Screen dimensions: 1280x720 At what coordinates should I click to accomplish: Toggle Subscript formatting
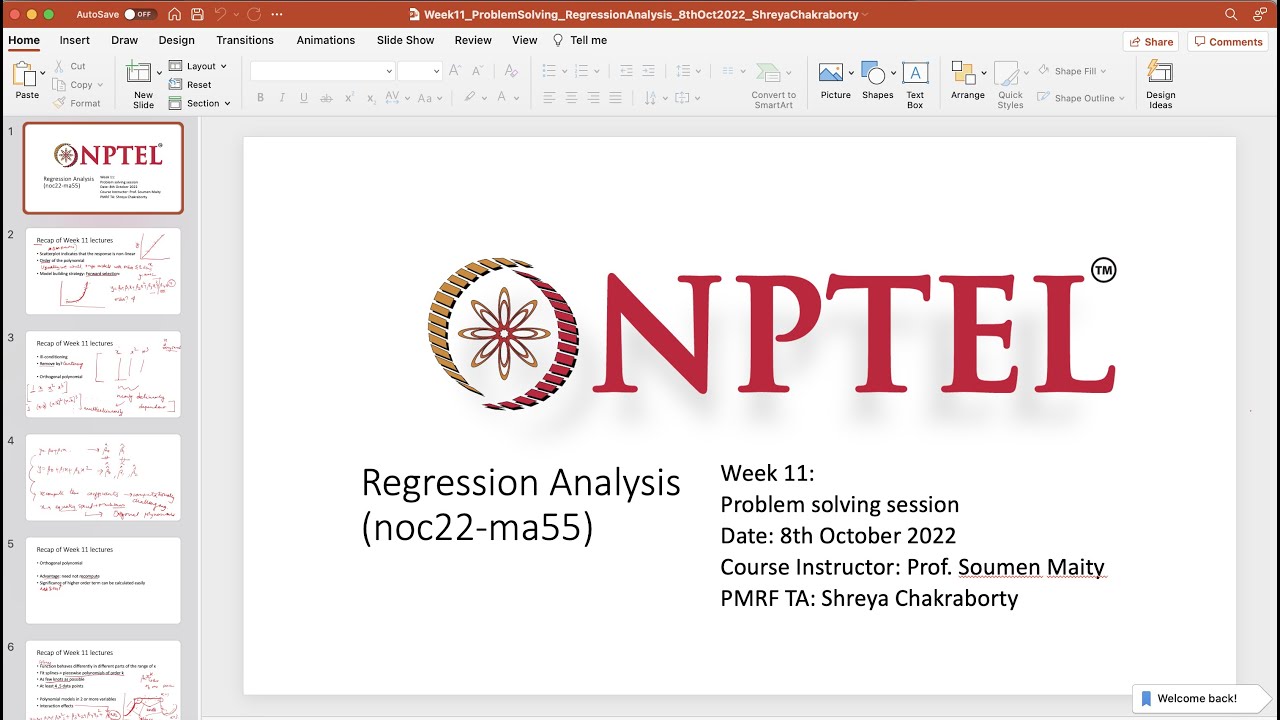pyautogui.click(x=371, y=98)
